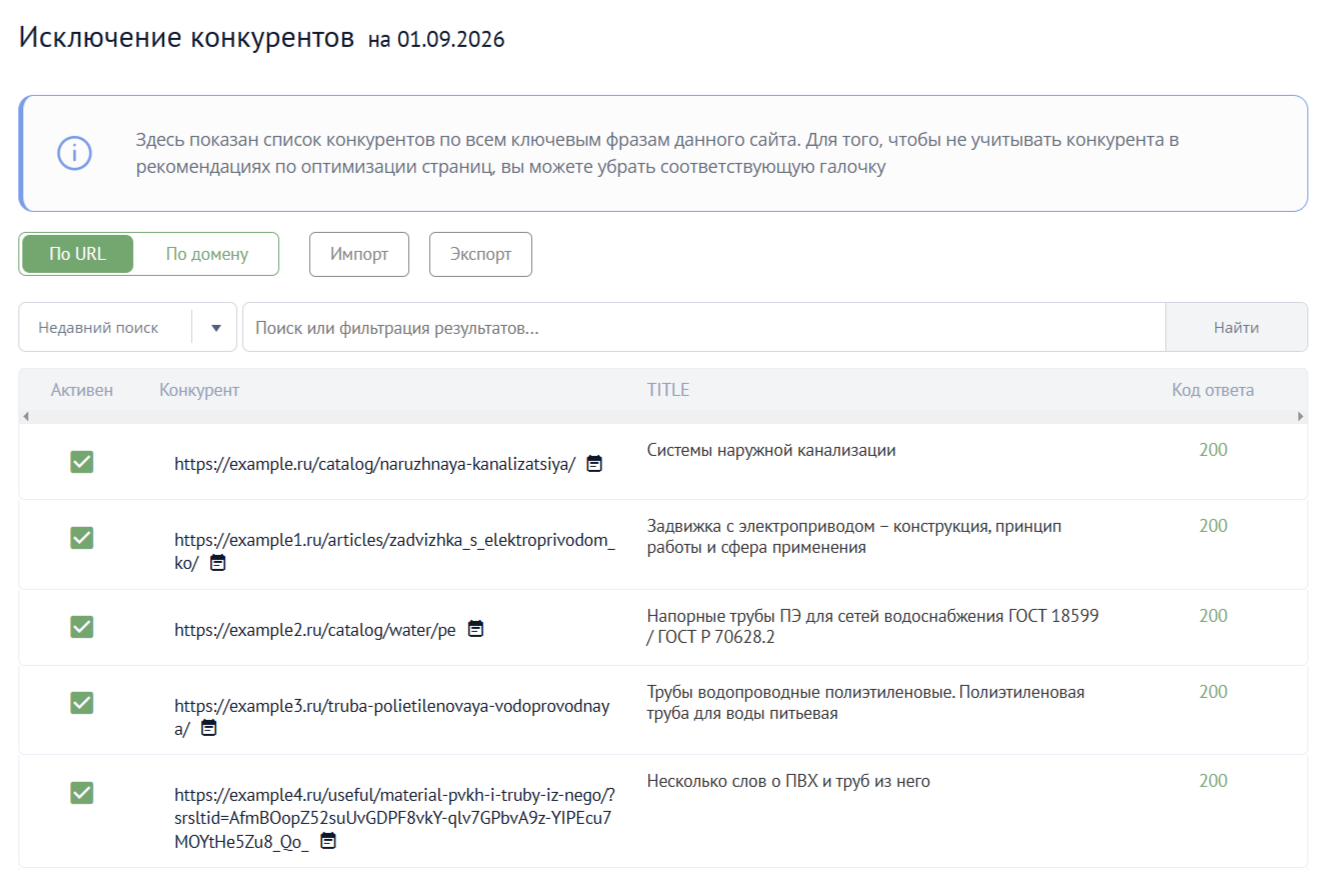Click the date text на 01.09.2026
Viewport: 1325px width, 870px height.
[x=436, y=40]
